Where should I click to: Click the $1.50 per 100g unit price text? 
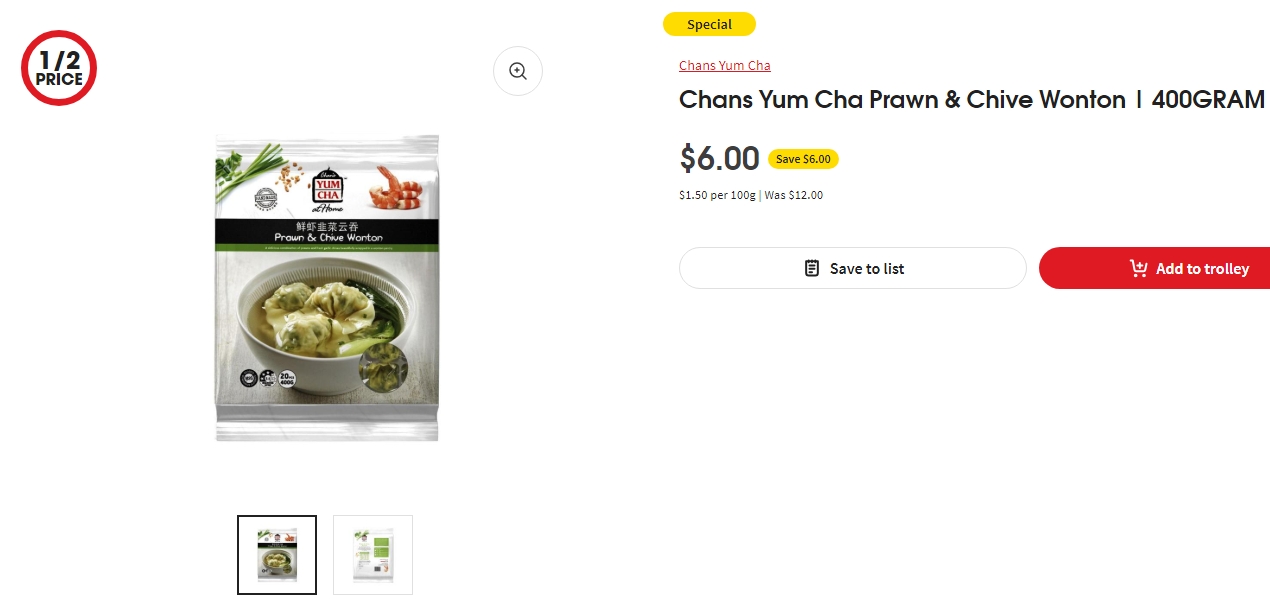click(717, 195)
